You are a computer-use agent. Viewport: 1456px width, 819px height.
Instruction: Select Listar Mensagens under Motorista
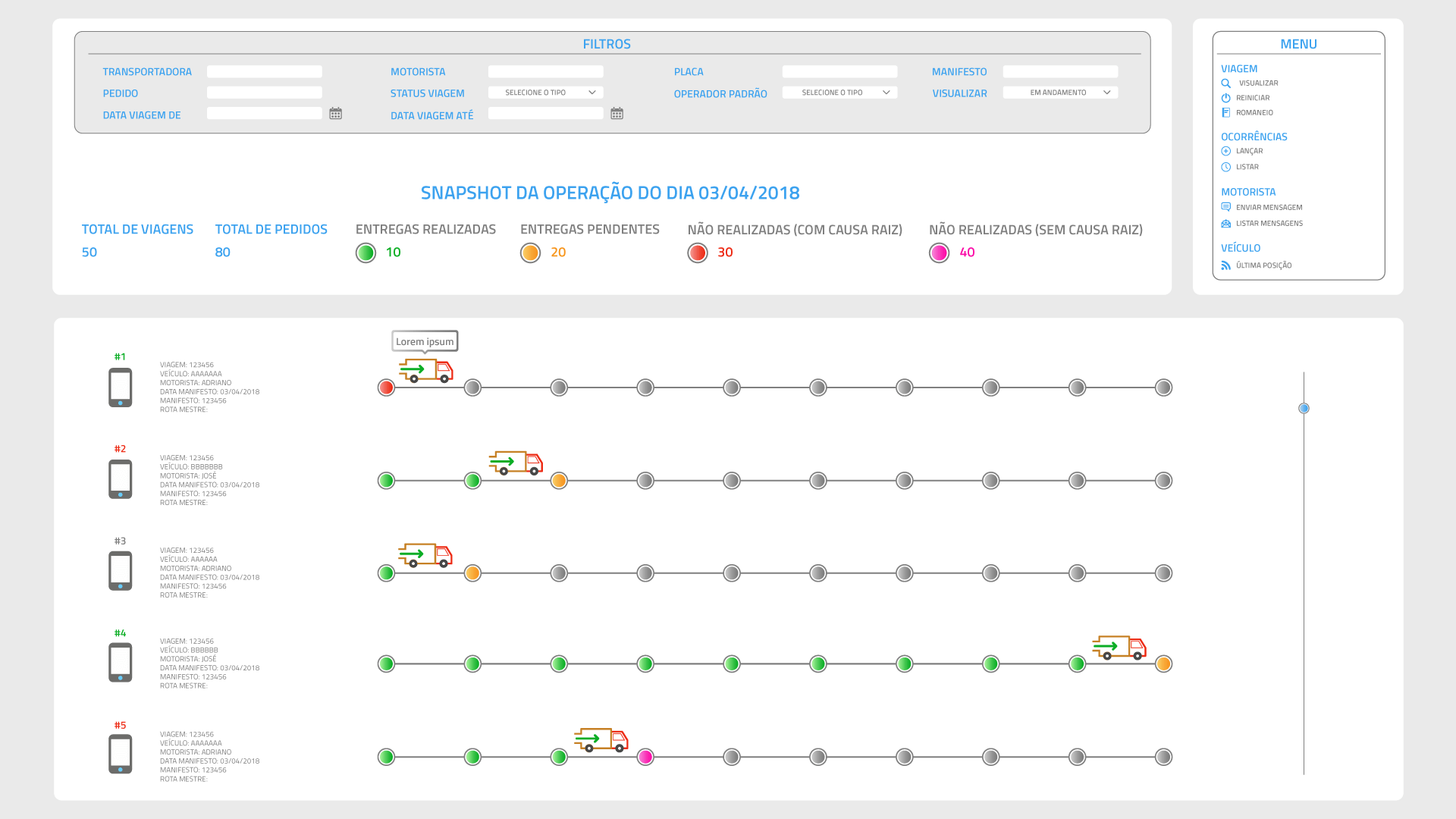pos(1269,224)
